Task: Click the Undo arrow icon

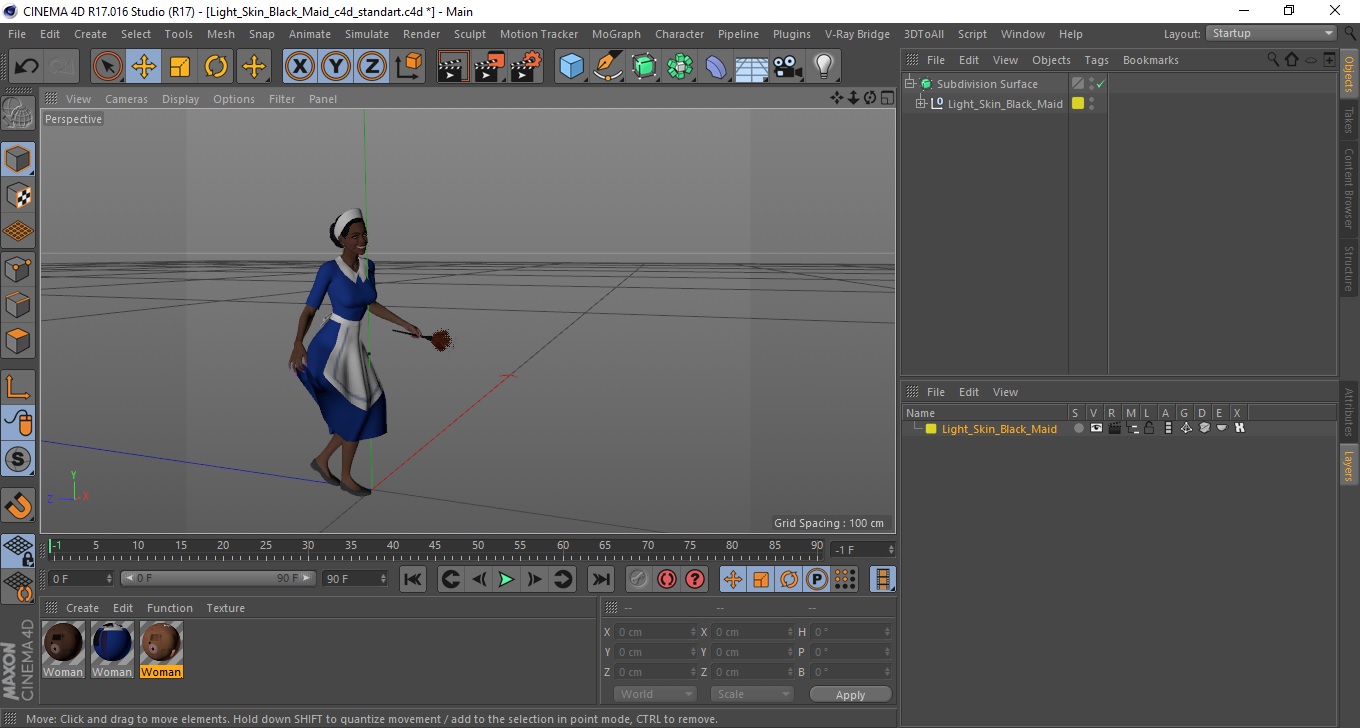Action: coord(27,67)
